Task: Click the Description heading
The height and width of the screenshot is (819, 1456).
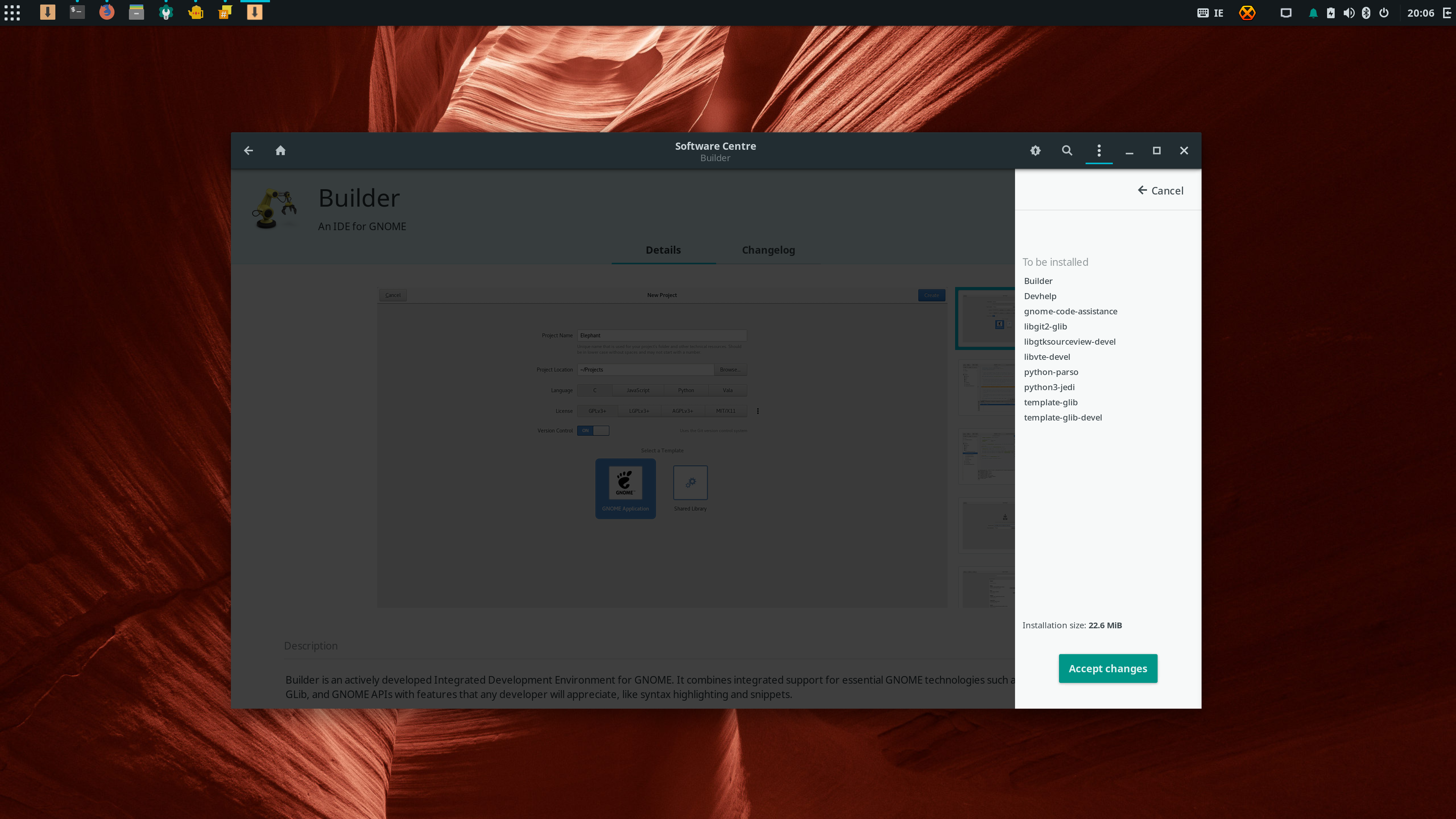Action: [311, 645]
